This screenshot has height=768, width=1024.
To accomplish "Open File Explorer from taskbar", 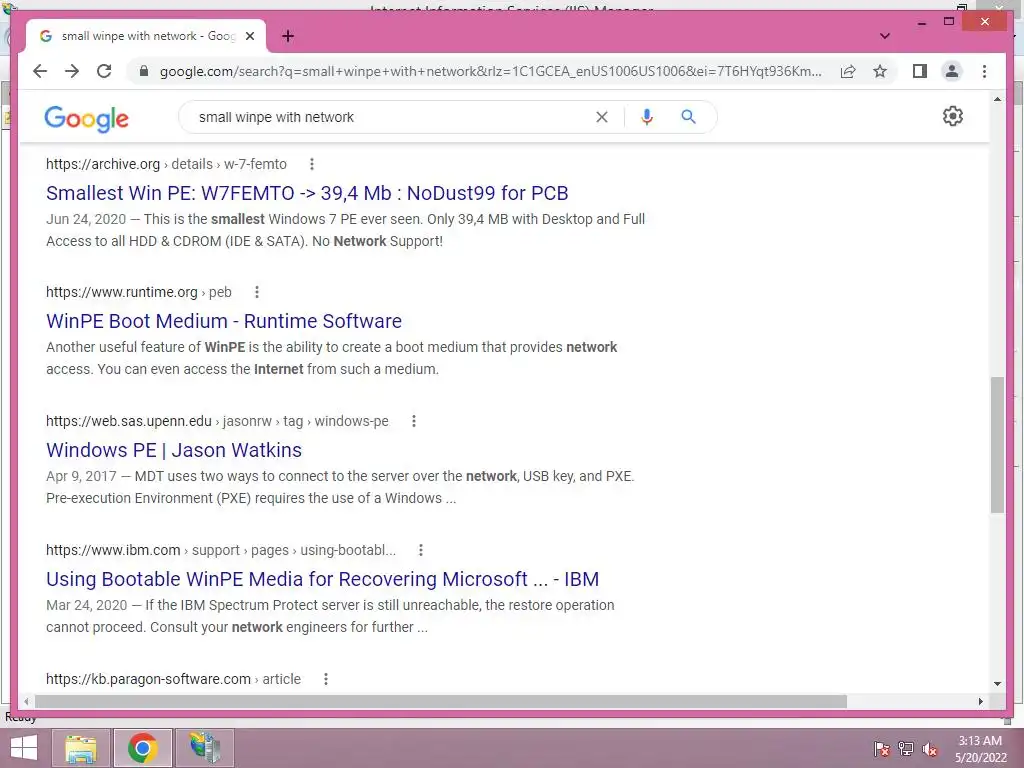I will click(x=81, y=748).
